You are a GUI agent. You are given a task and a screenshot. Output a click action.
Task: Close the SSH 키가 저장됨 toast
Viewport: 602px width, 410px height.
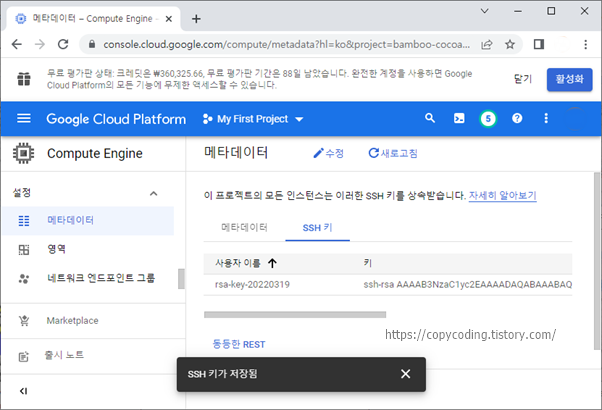[x=405, y=374]
